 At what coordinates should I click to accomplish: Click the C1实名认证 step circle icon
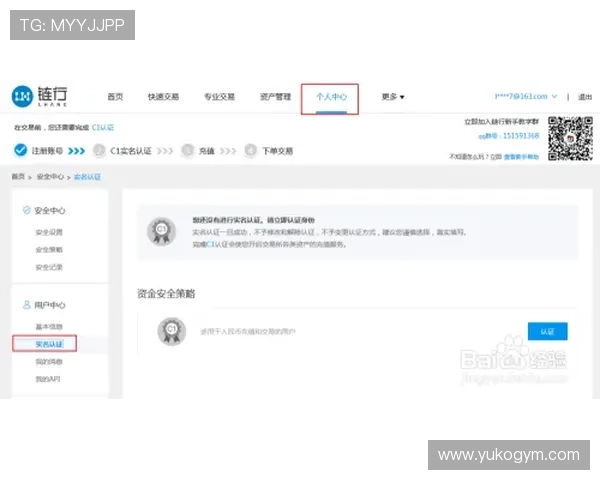point(99,150)
